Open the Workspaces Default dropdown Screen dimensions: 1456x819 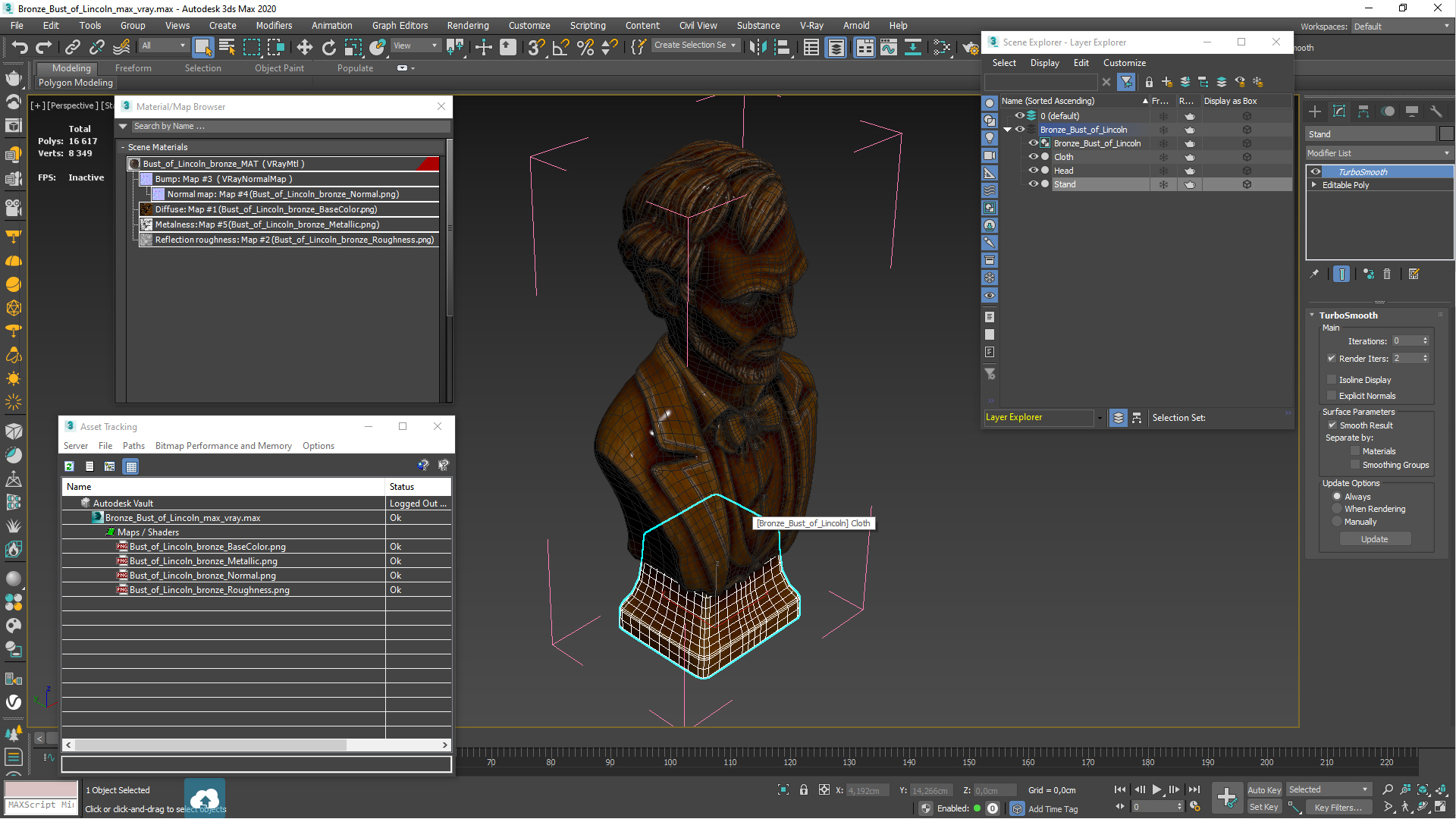(x=1401, y=26)
